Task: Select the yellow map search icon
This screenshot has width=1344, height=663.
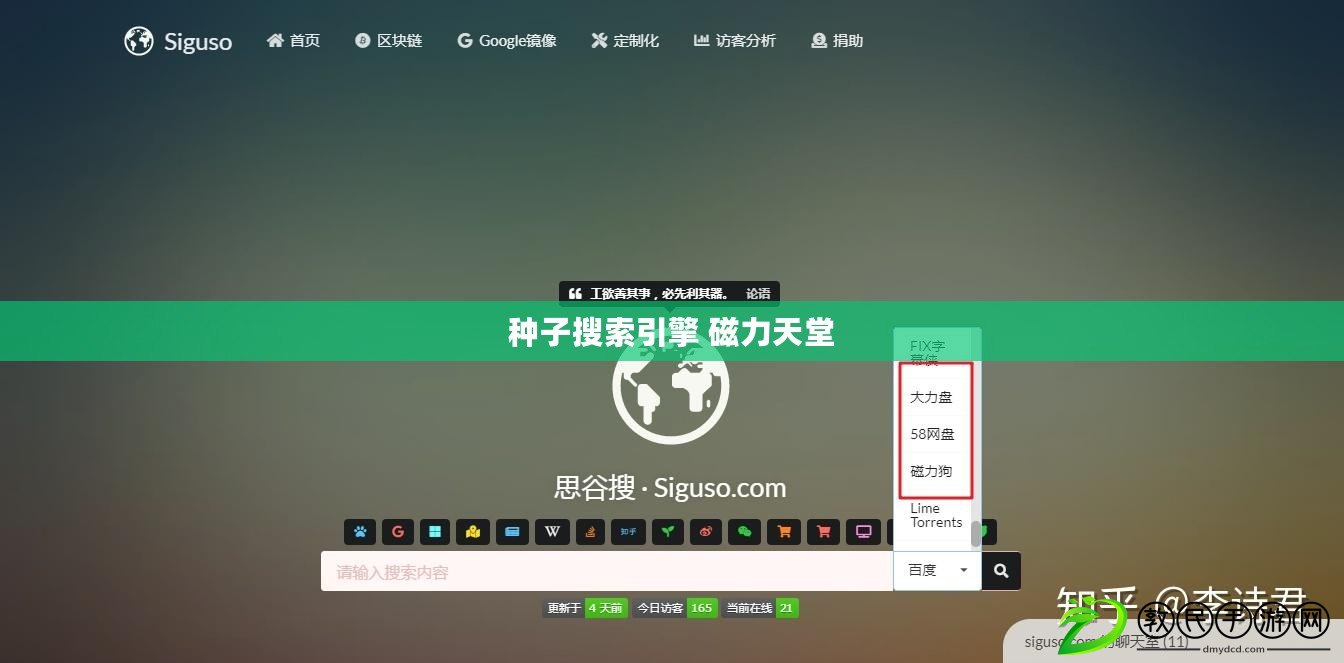Action: (473, 532)
